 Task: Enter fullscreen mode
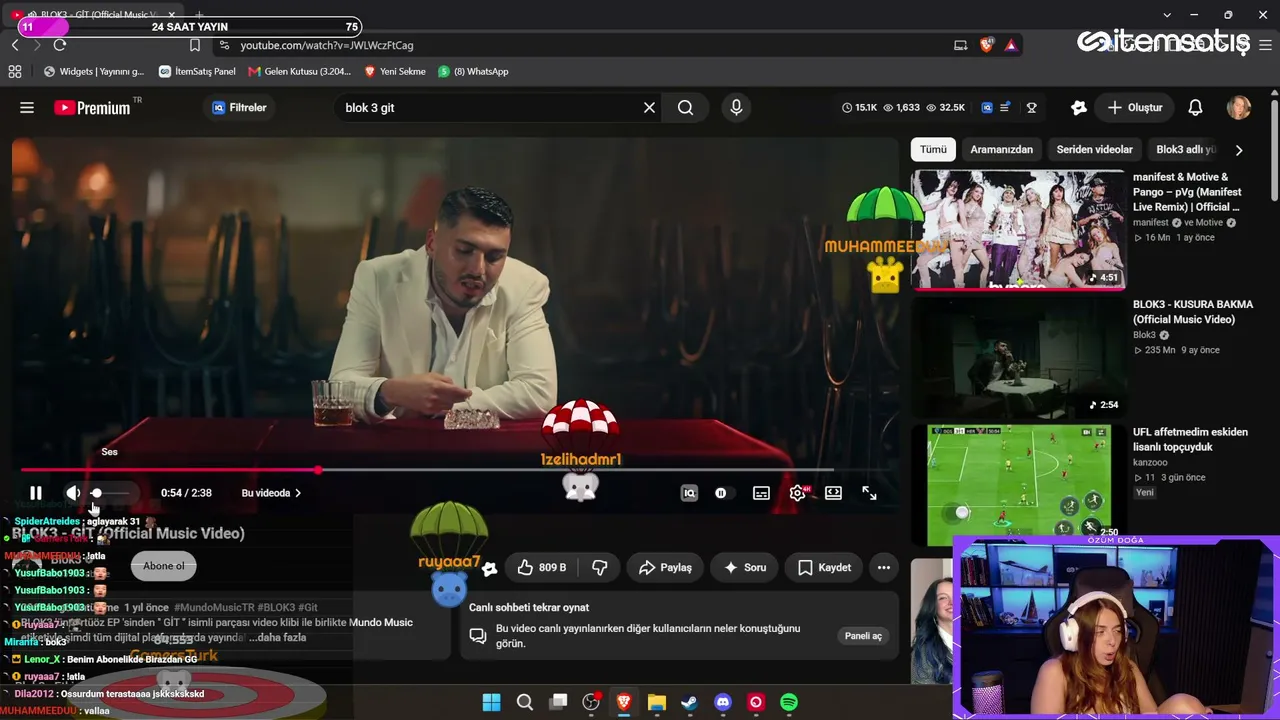(x=869, y=493)
